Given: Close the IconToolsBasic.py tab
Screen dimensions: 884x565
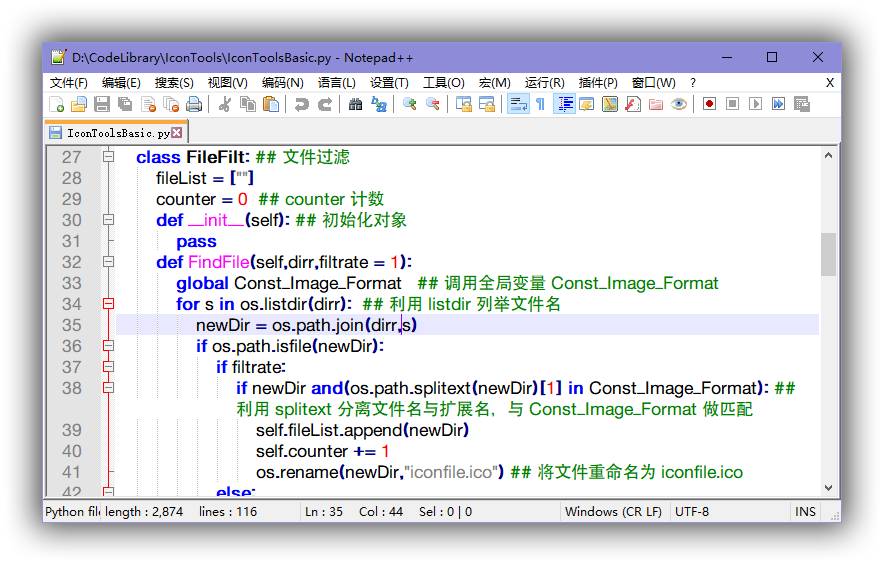Looking at the screenshot, I should (x=177, y=132).
